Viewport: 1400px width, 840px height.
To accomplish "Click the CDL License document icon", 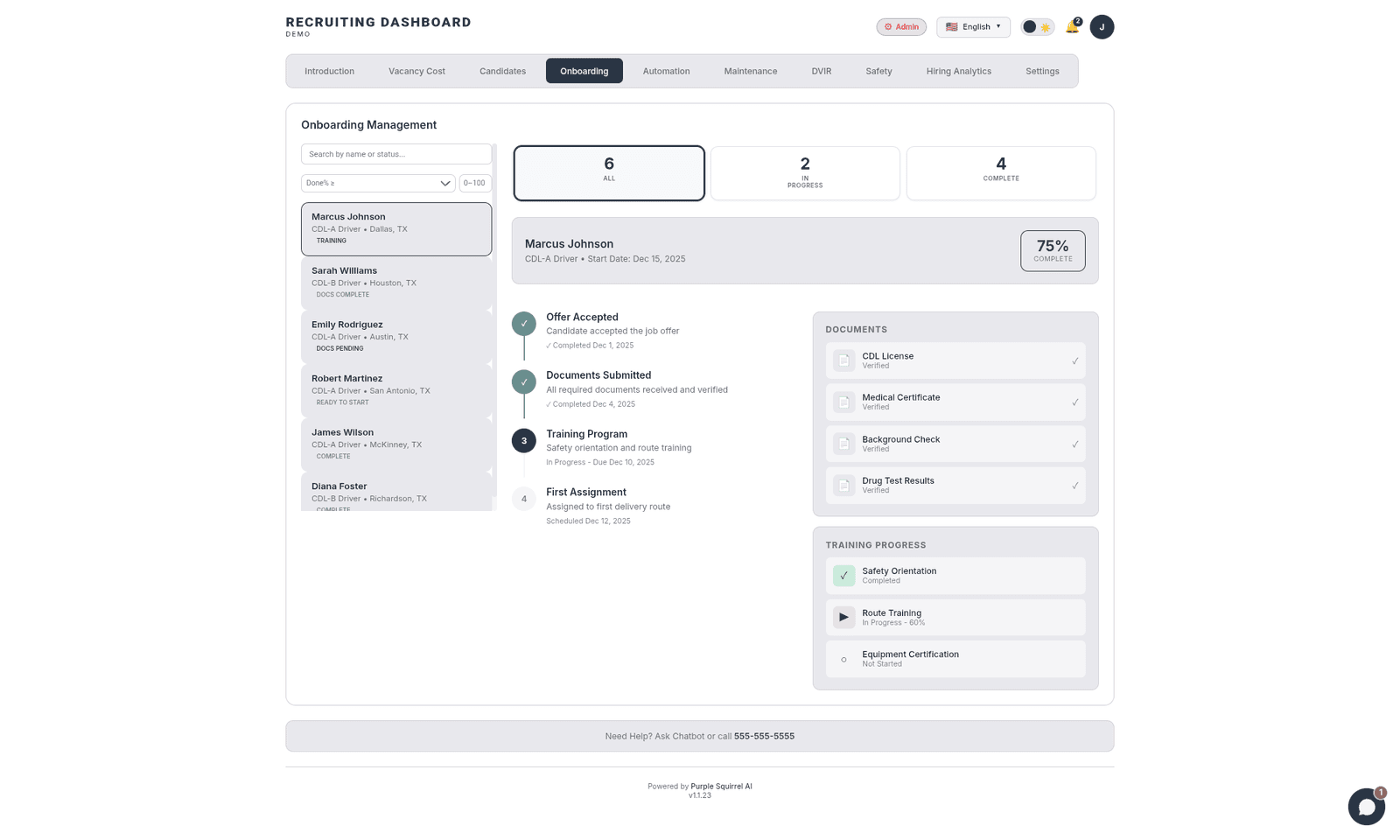I will (843, 360).
